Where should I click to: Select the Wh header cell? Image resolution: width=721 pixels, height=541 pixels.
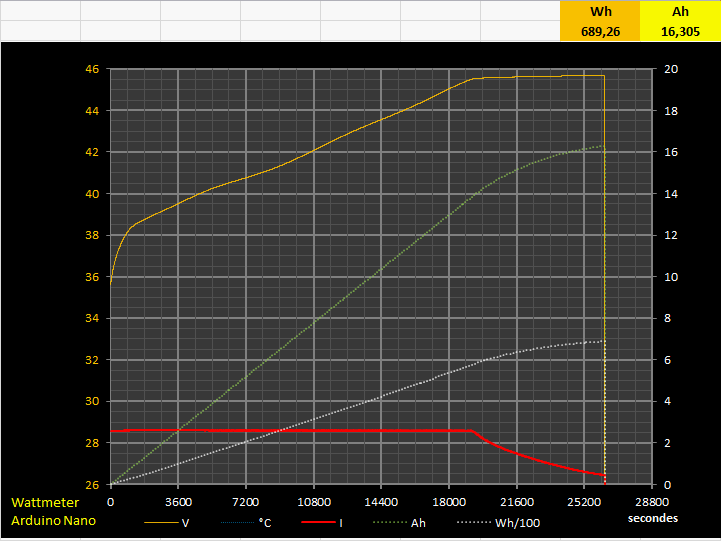[600, 11]
